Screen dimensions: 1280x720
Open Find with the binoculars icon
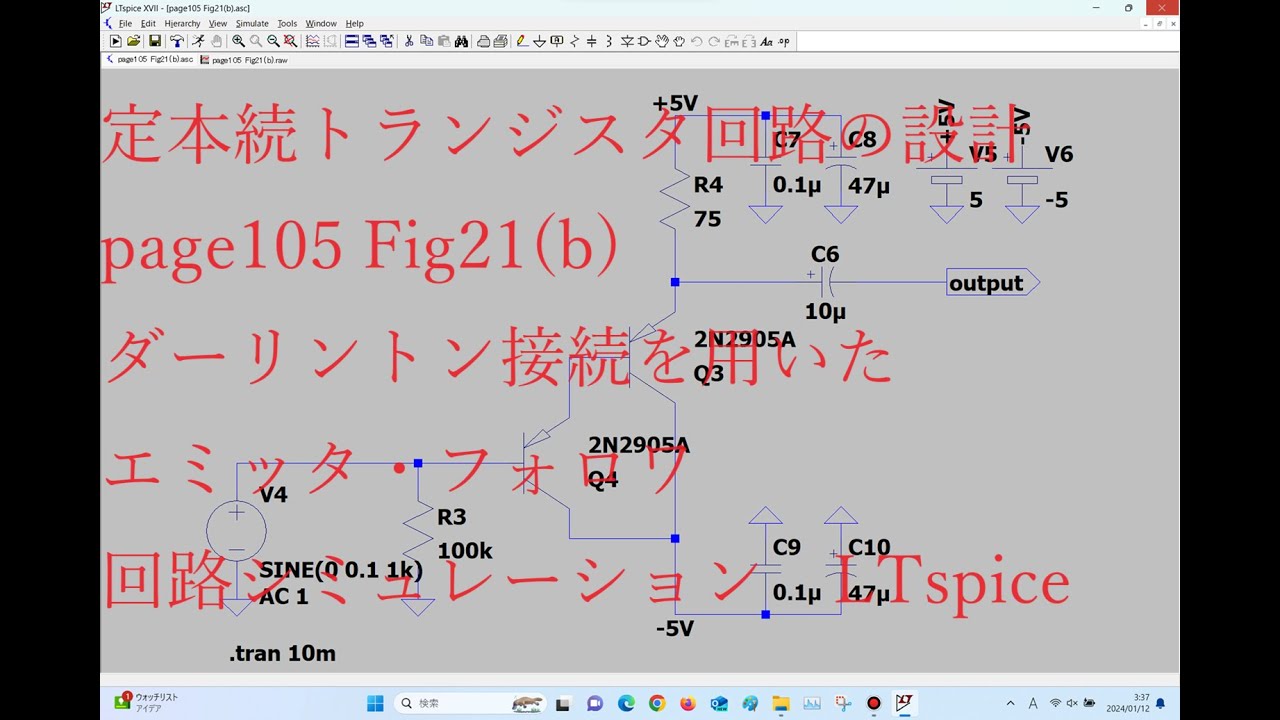pos(461,41)
